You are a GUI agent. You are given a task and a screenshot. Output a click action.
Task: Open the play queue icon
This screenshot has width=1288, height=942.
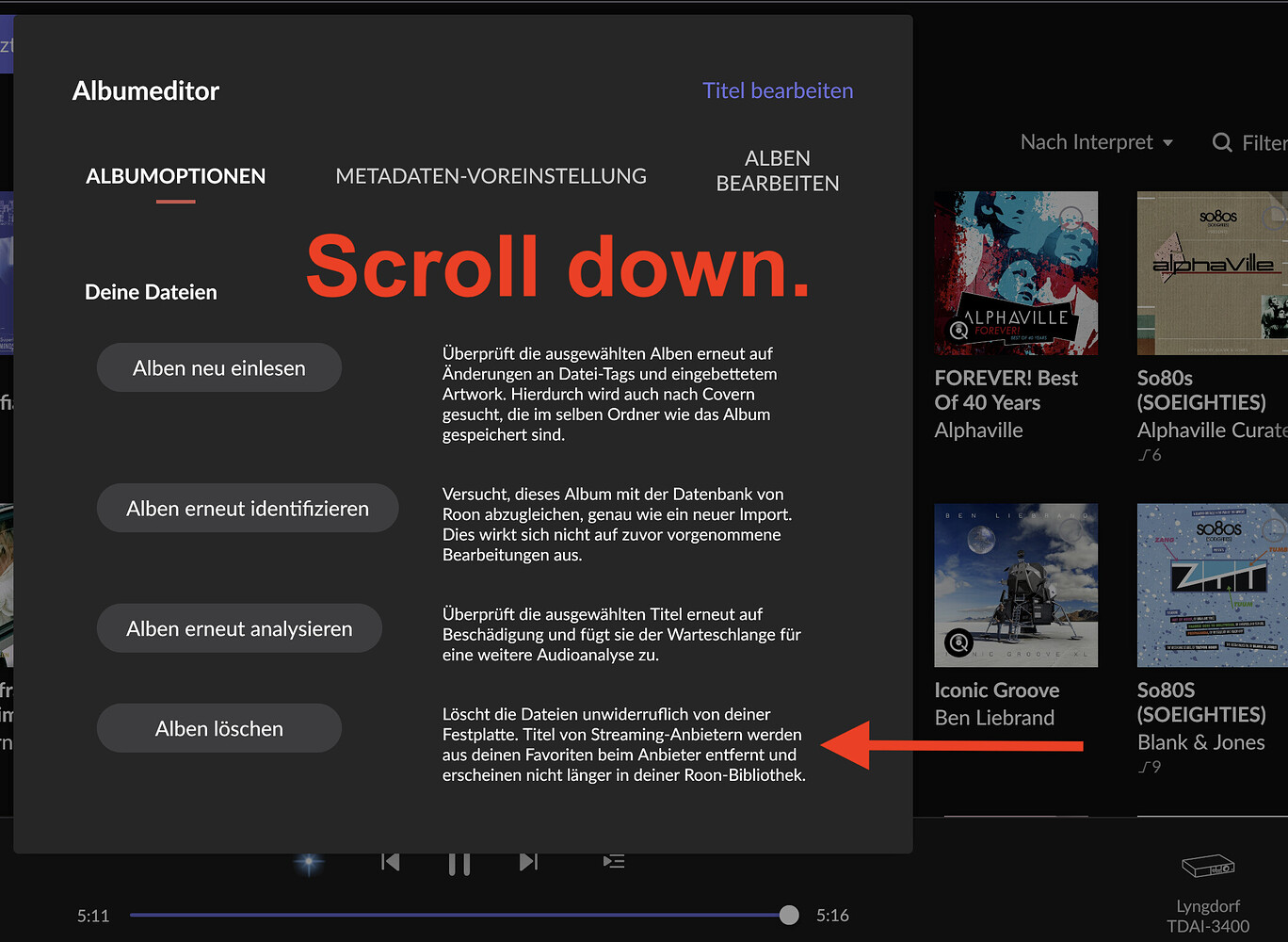[614, 862]
